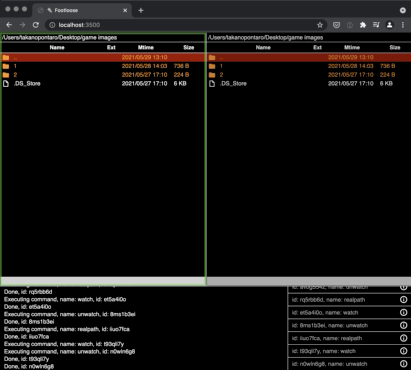Select .DS_Store file name in right pane
This screenshot has height=370, width=411.
pyautogui.click(x=233, y=83)
